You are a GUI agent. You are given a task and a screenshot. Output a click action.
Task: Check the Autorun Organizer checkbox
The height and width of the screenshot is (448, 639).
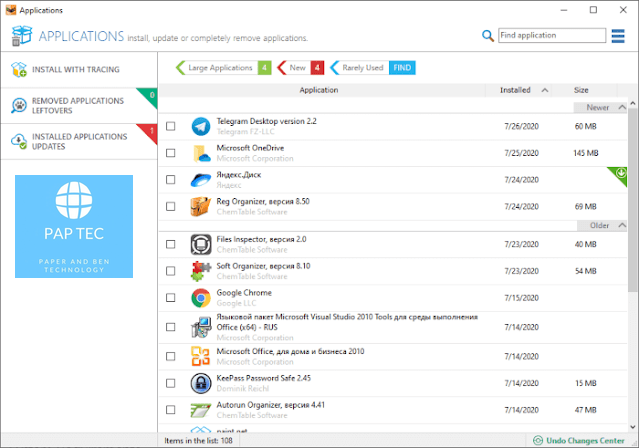pos(171,410)
